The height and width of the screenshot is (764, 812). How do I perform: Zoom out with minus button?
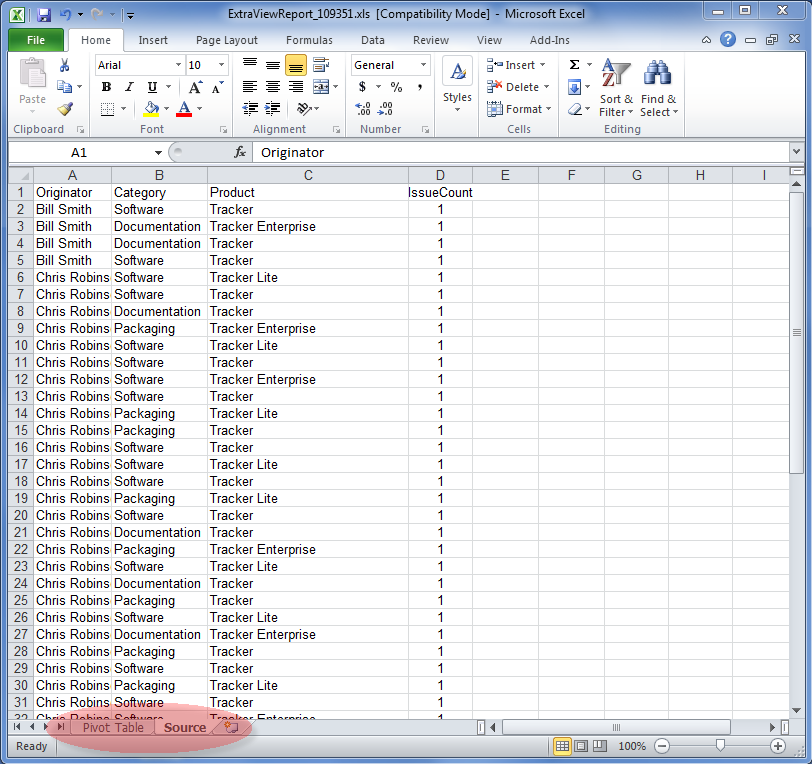[x=661, y=746]
